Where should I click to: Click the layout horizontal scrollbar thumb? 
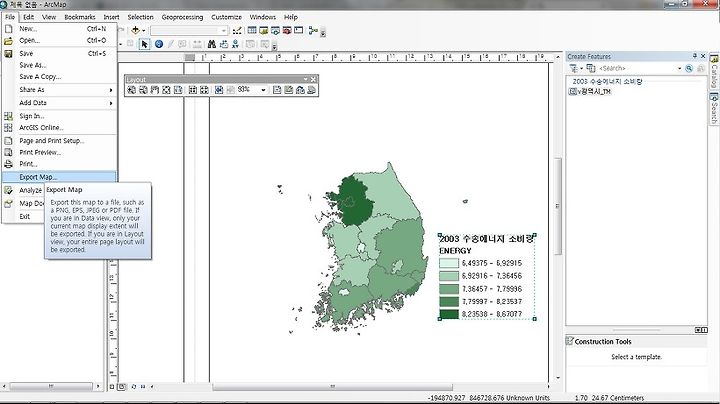coord(332,387)
